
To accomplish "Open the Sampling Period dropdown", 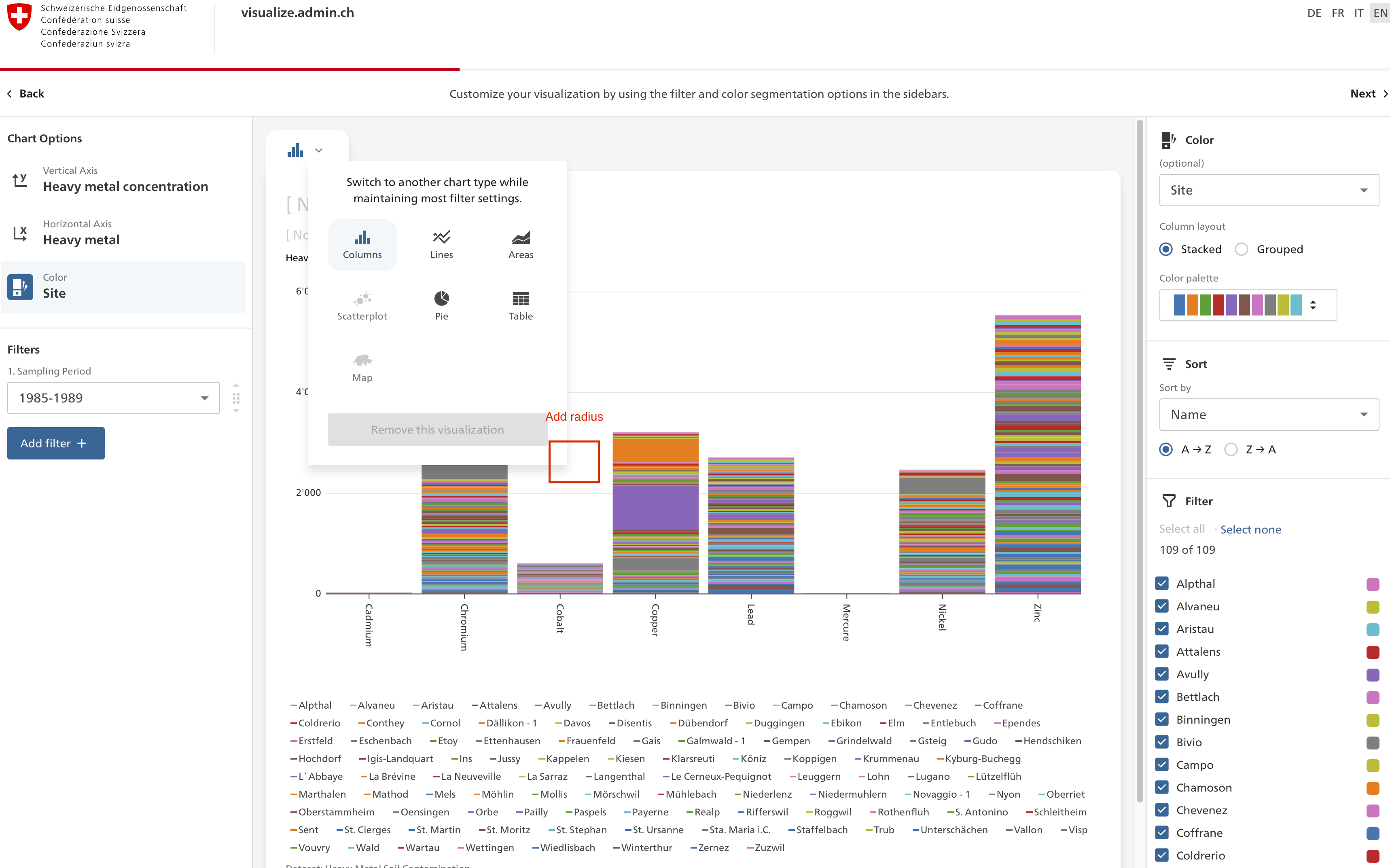I will [x=113, y=397].
